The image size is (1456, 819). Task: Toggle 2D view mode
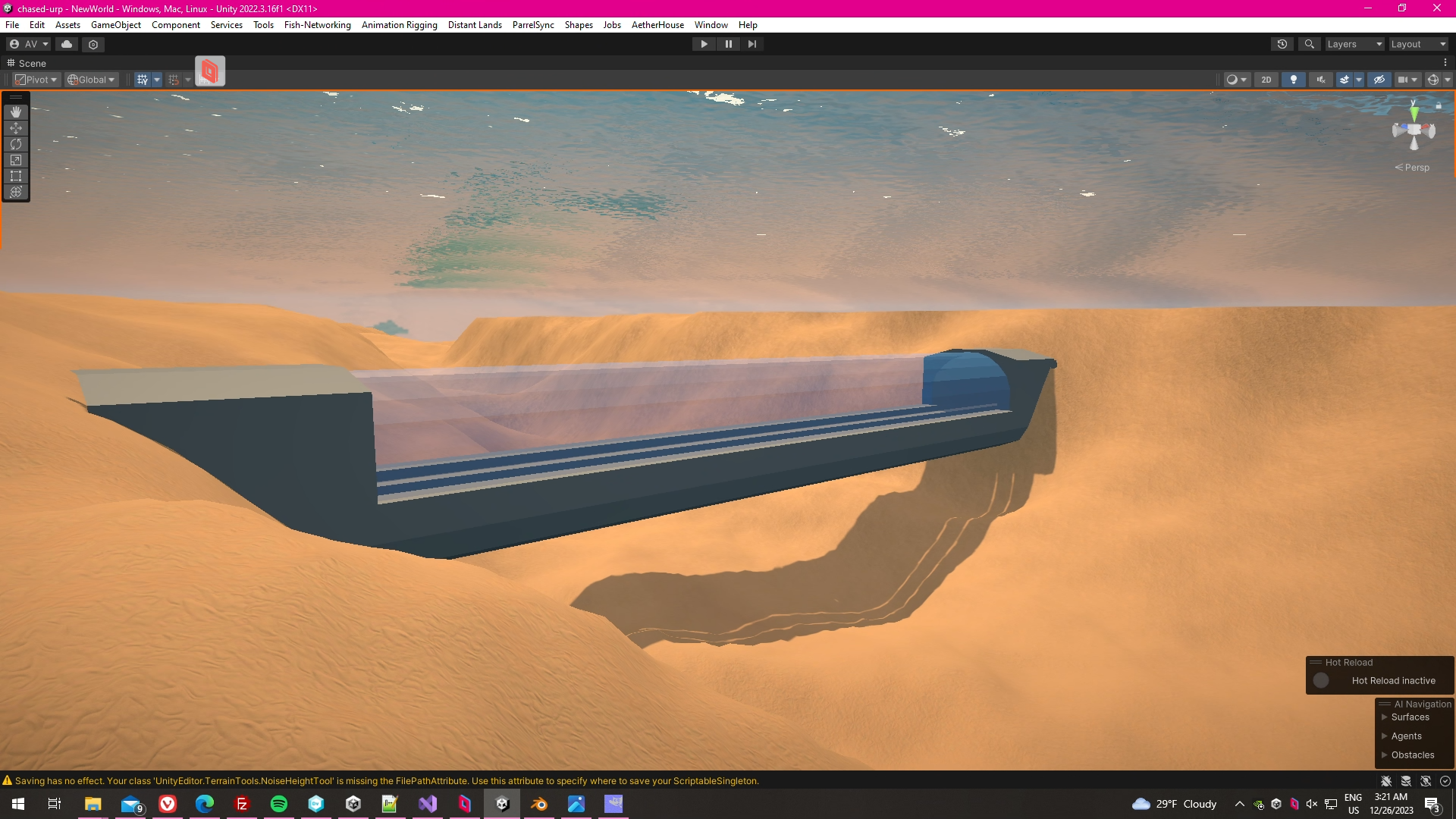click(x=1266, y=80)
